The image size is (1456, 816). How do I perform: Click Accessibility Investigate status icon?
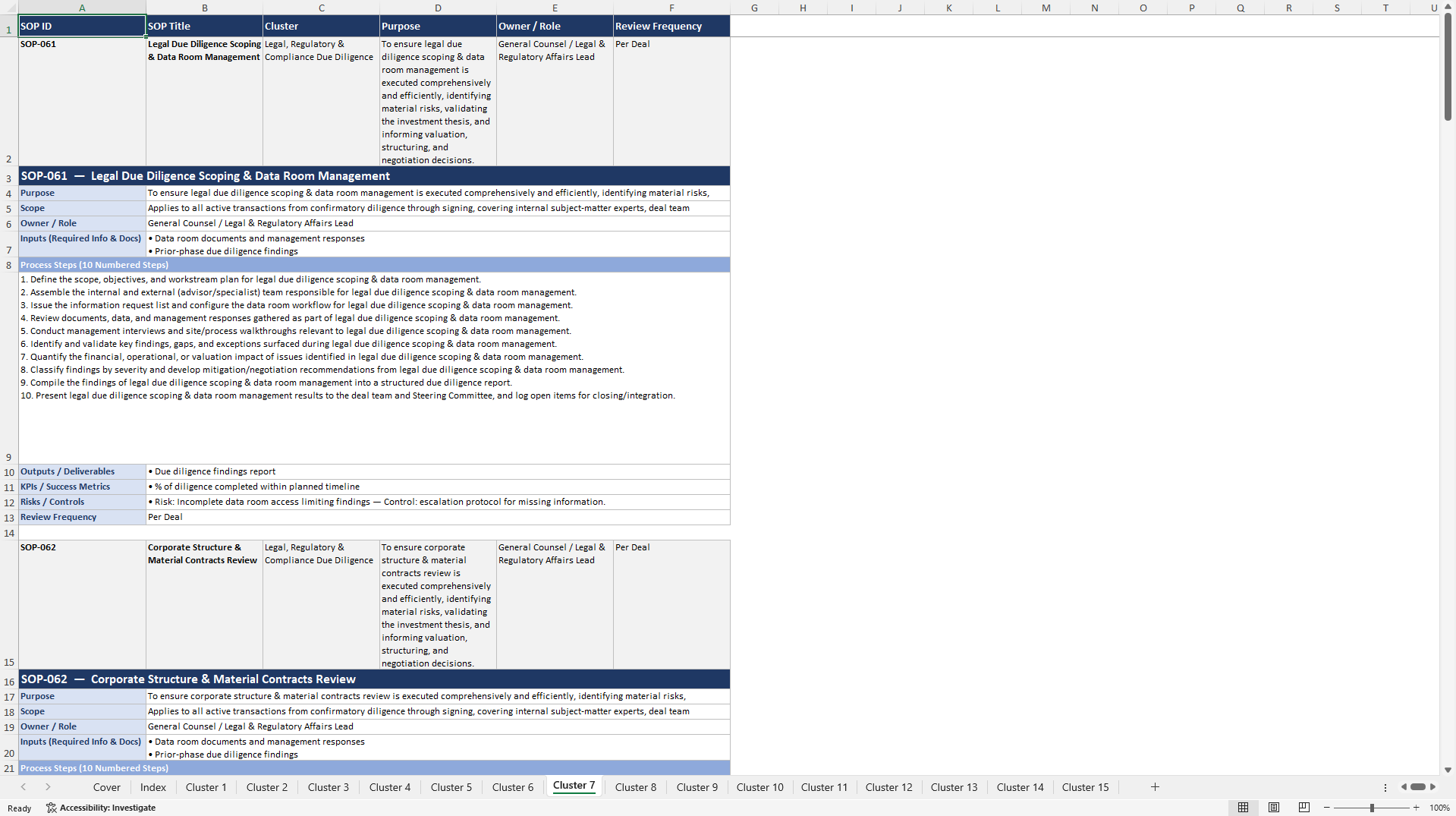101,808
